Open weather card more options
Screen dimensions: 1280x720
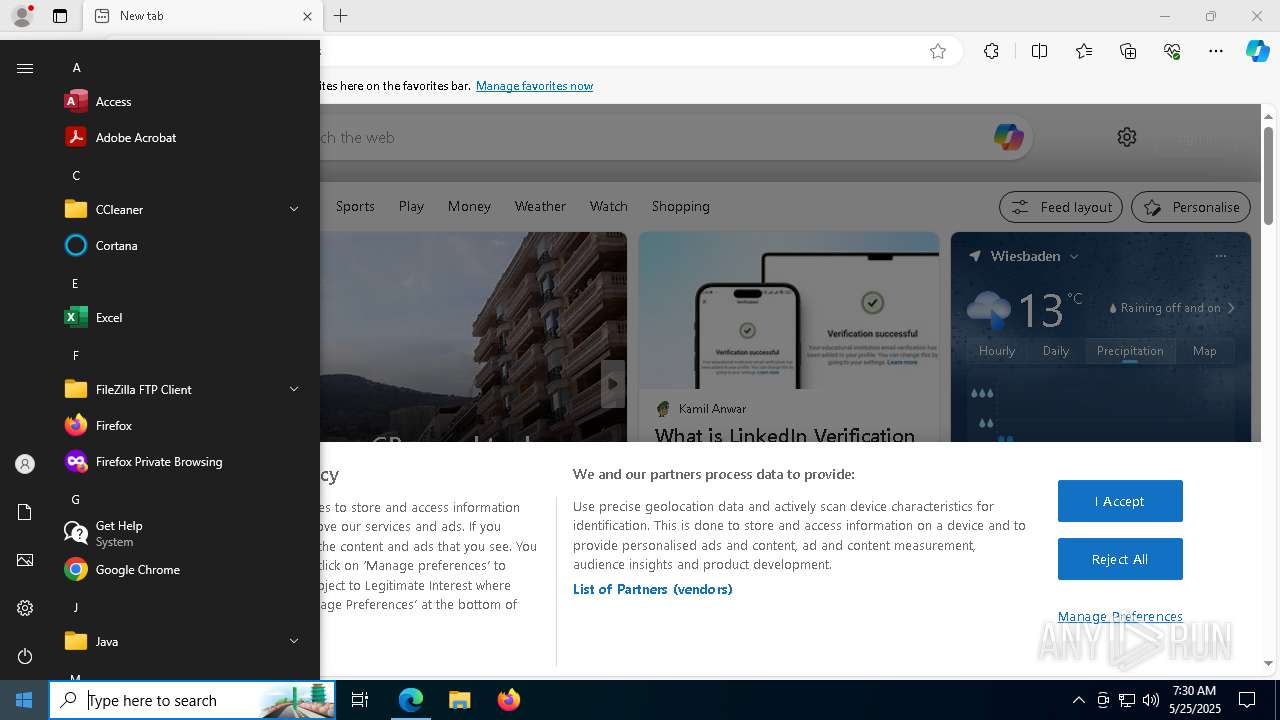coord(1220,256)
